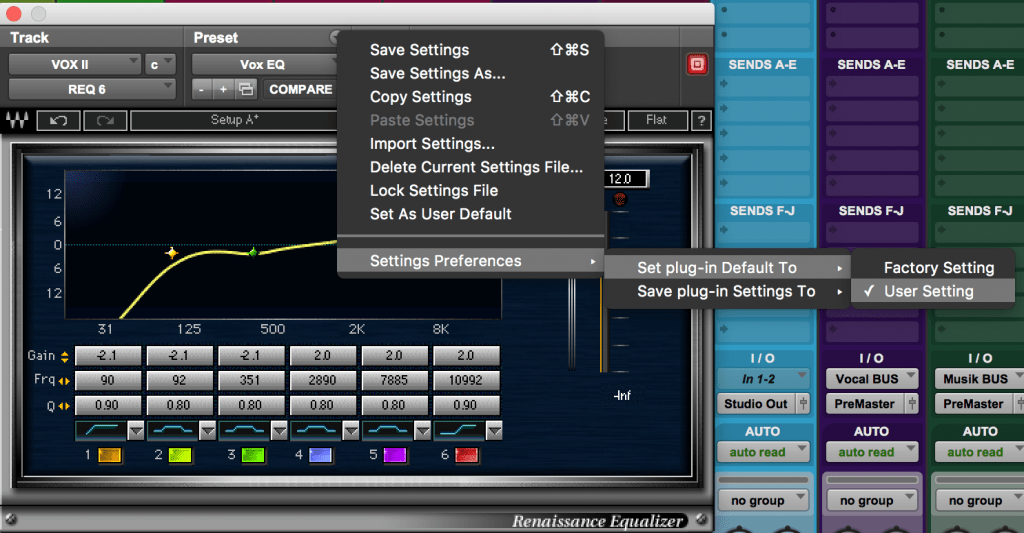Click the Q left-right arrows icon
1024x533 pixels.
(x=64, y=406)
